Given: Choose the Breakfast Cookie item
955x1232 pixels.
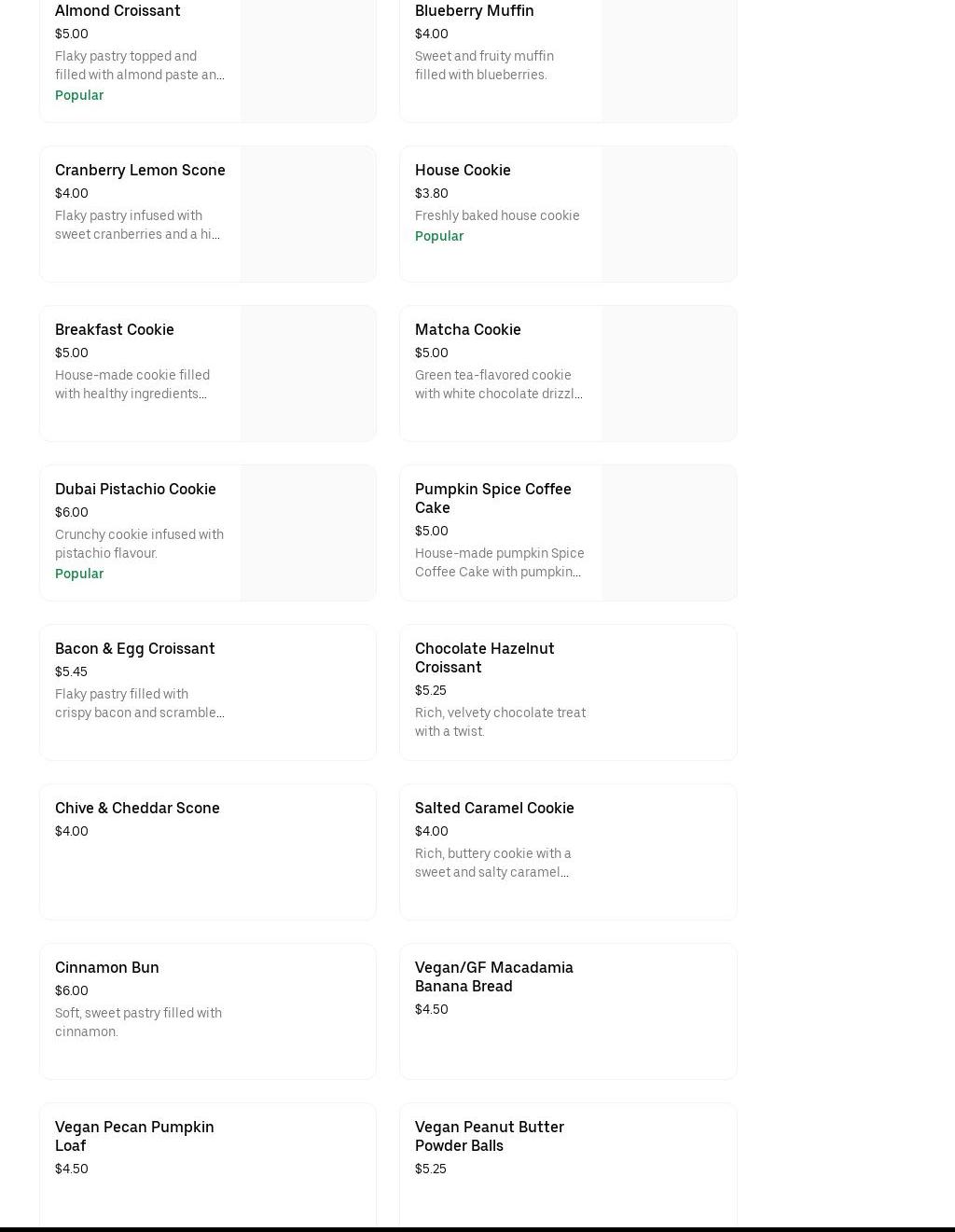Looking at the screenshot, I should (115, 329).
